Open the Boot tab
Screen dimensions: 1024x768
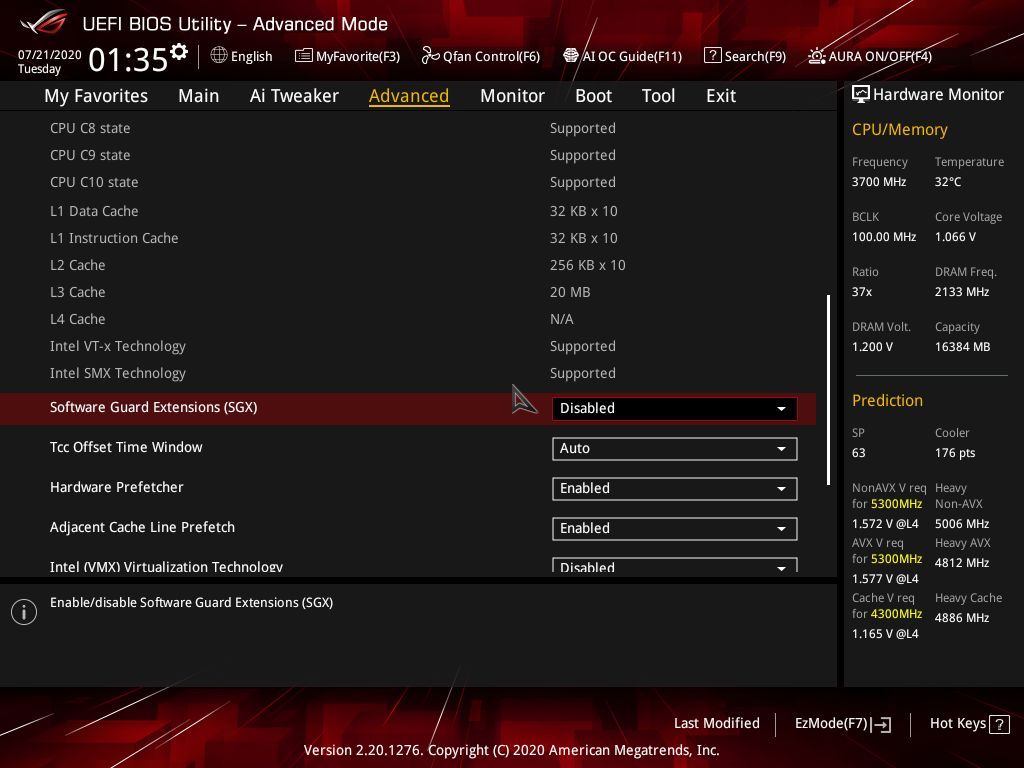tap(593, 96)
